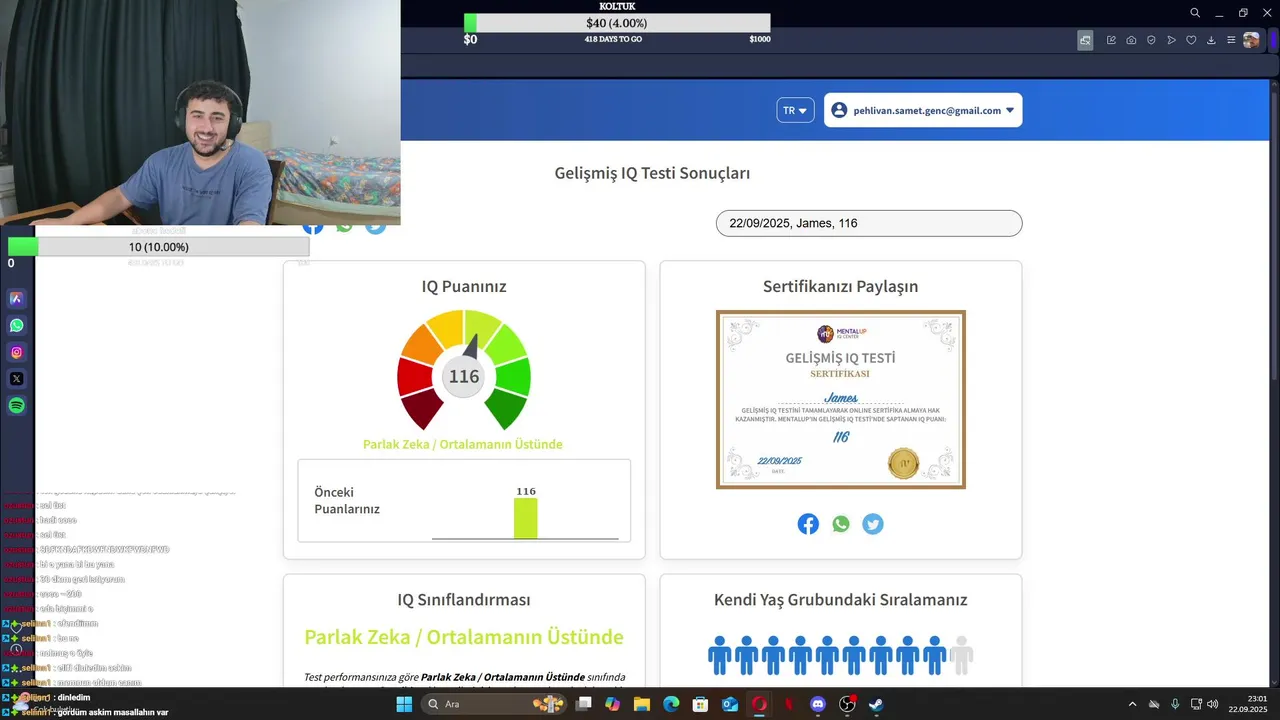Open X (Twitter) in the Opera sidebar
This screenshot has width=1280, height=720.
tap(16, 379)
